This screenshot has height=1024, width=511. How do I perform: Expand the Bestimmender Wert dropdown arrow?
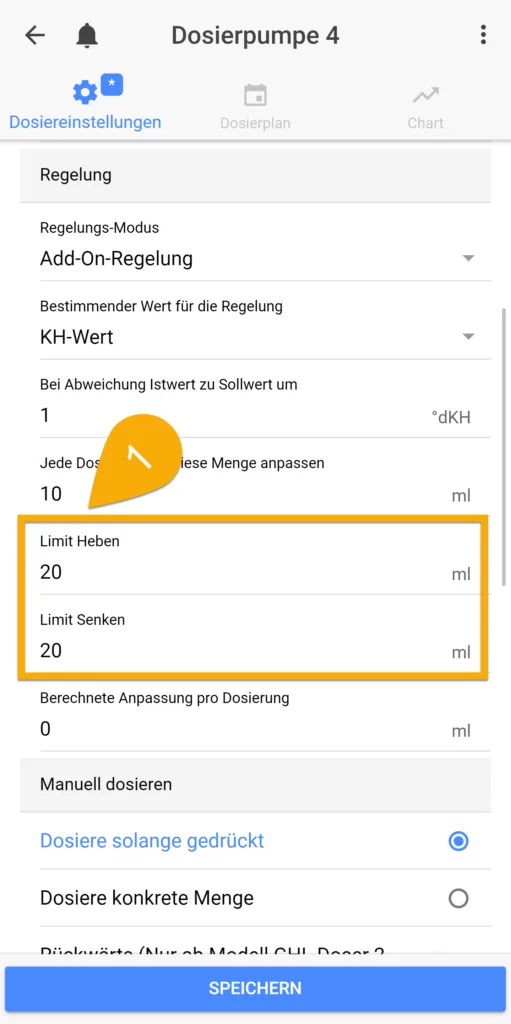(468, 337)
